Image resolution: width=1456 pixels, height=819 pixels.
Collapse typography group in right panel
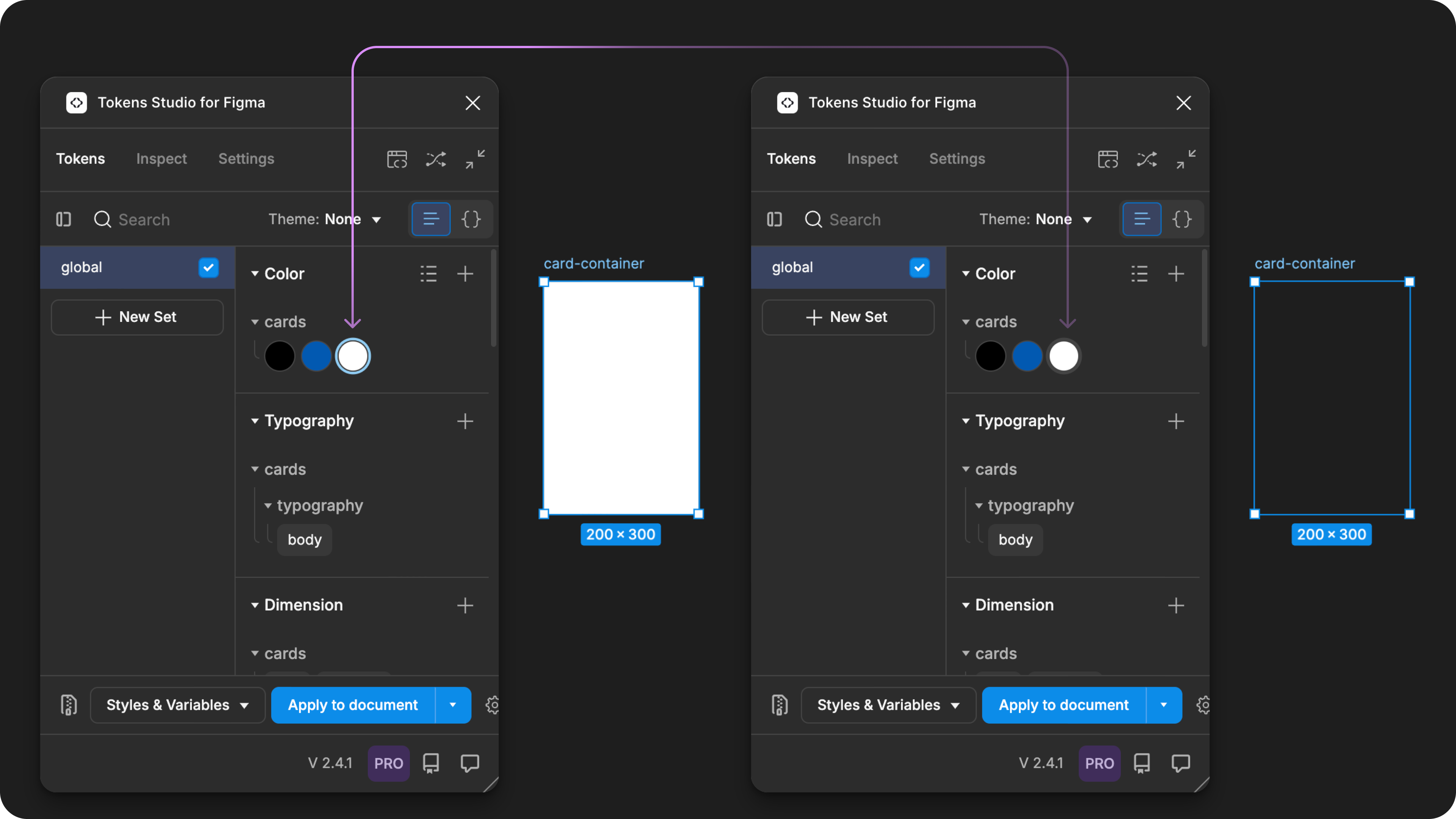pyautogui.click(x=979, y=506)
